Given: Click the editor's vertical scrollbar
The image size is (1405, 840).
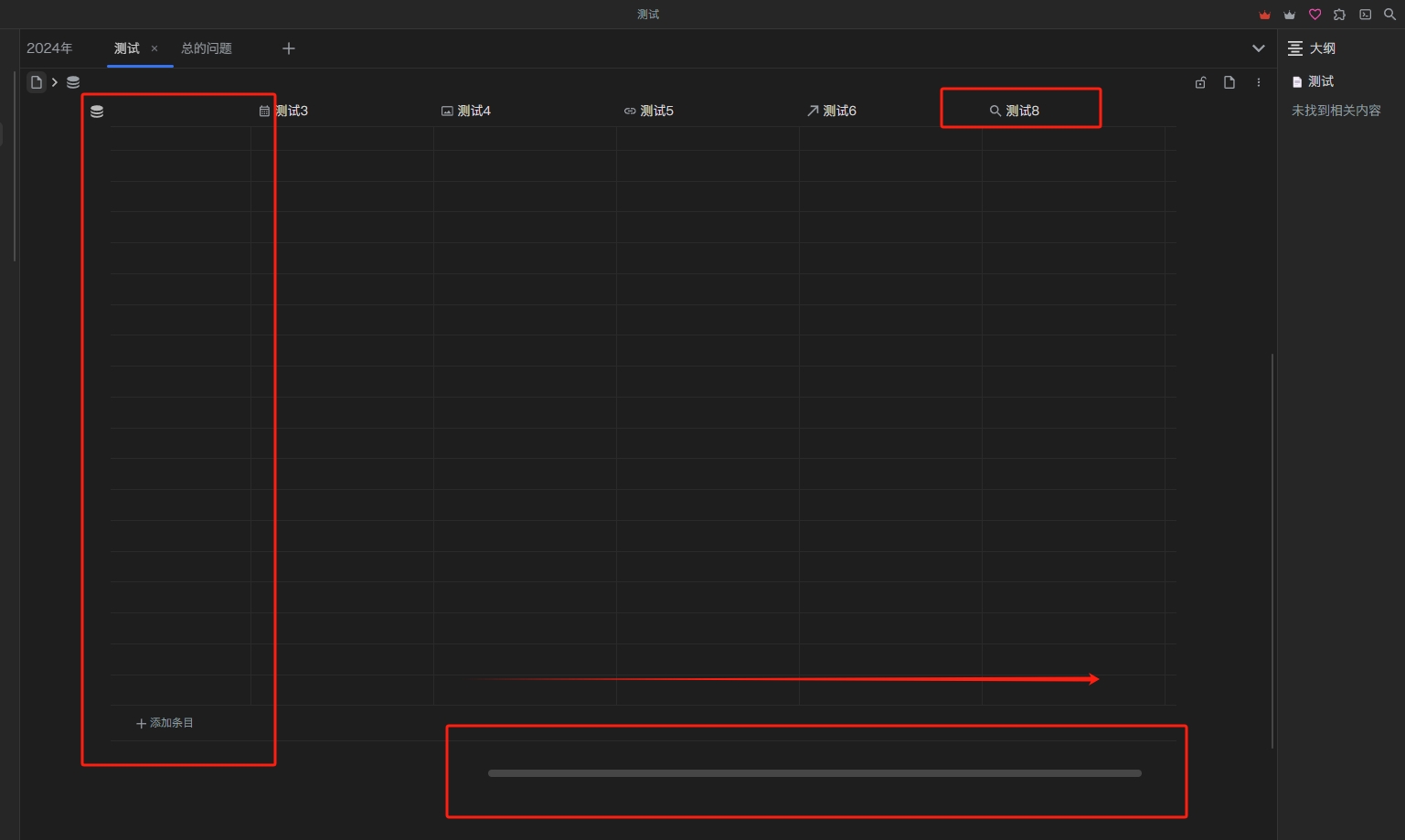Looking at the screenshot, I should point(1272,550).
